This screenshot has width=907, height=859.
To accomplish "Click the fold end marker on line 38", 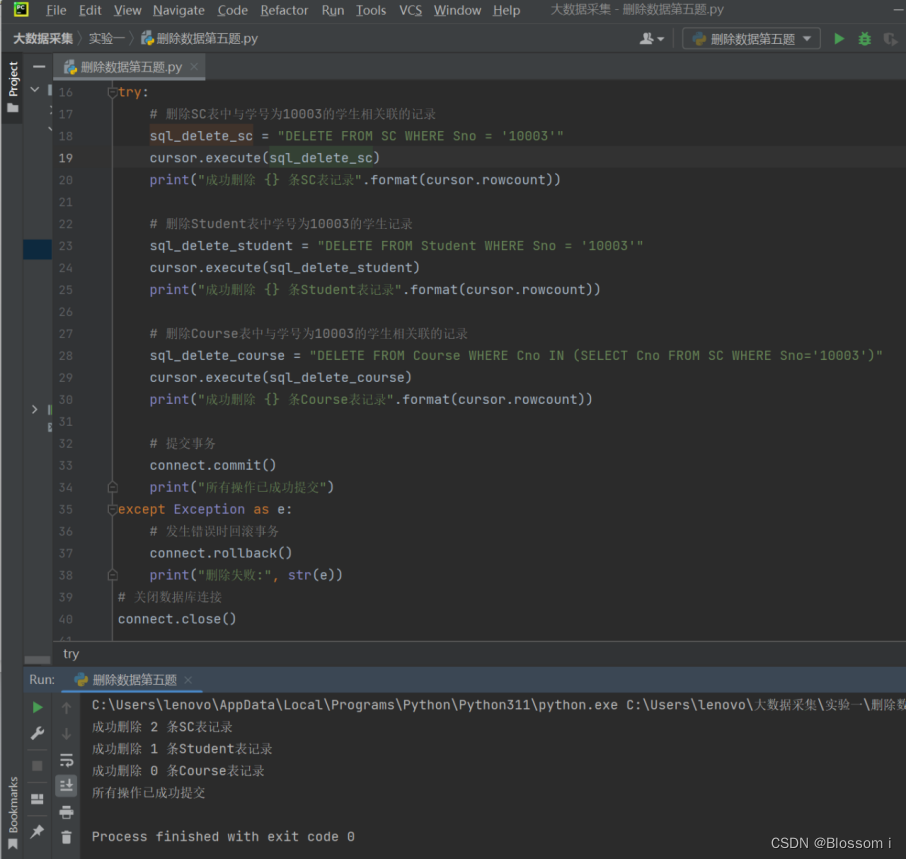I will (112, 575).
